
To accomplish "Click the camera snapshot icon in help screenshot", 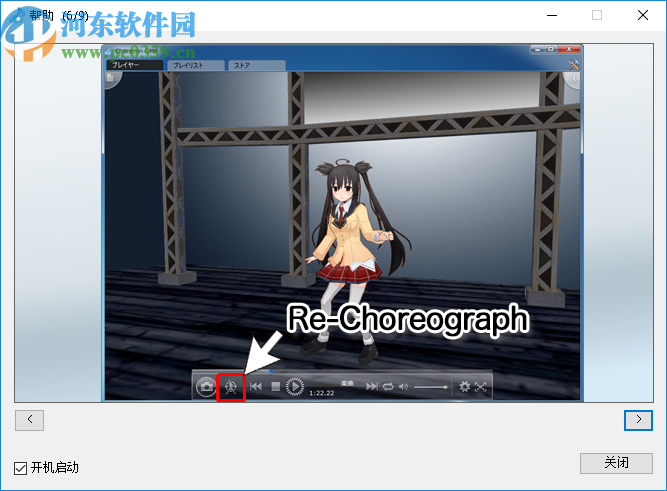I will (206, 386).
